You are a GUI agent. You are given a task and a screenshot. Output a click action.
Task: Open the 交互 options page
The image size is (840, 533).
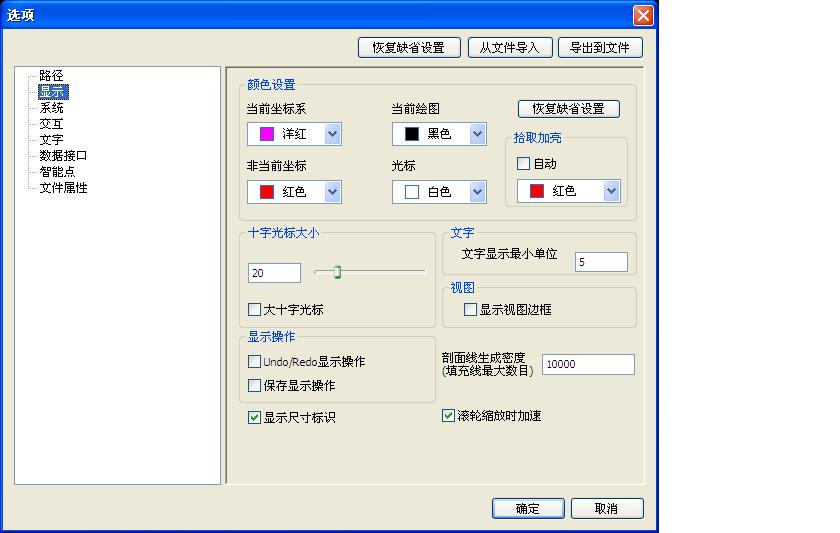coord(51,124)
